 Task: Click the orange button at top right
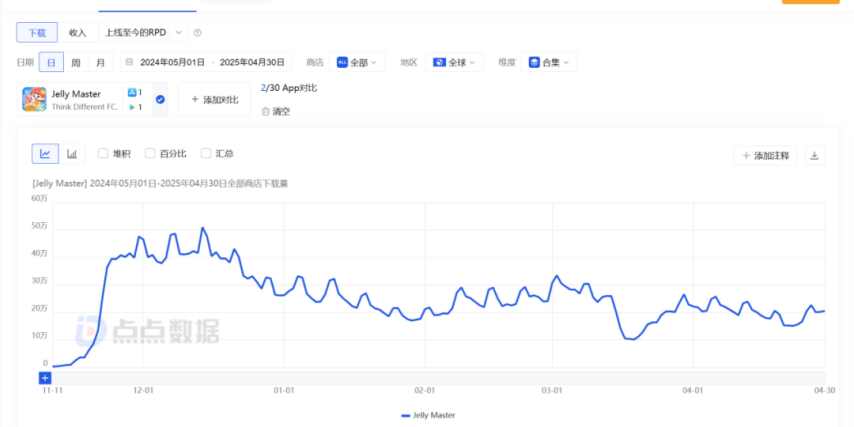[x=810, y=2]
